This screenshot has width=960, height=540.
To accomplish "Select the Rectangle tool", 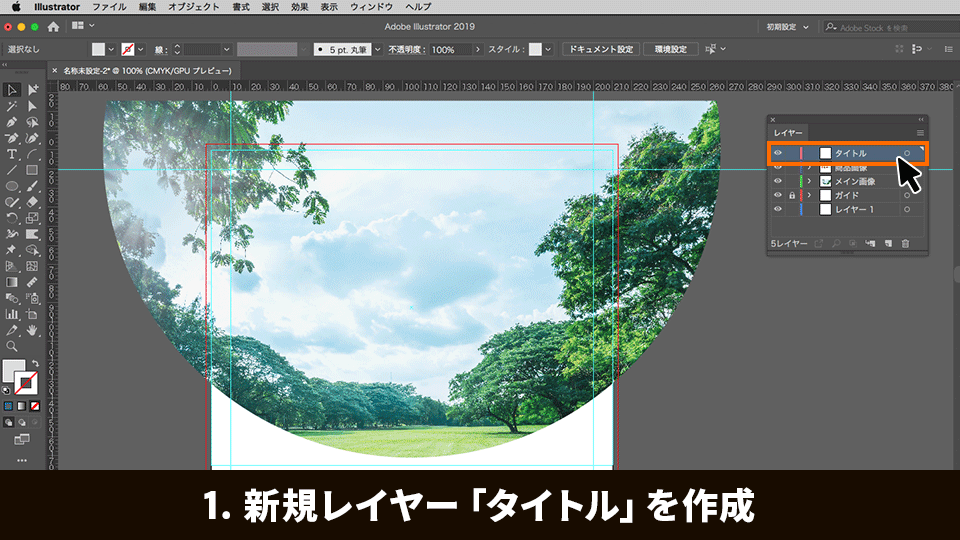I will click(x=32, y=170).
